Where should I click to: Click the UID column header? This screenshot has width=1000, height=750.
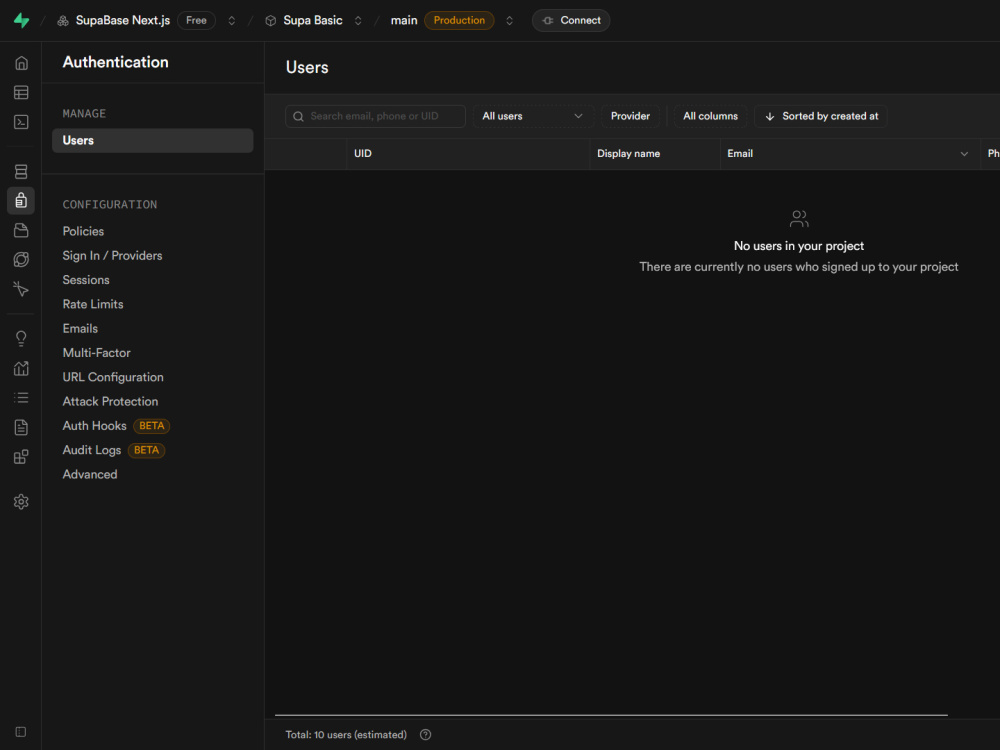[x=468, y=154]
